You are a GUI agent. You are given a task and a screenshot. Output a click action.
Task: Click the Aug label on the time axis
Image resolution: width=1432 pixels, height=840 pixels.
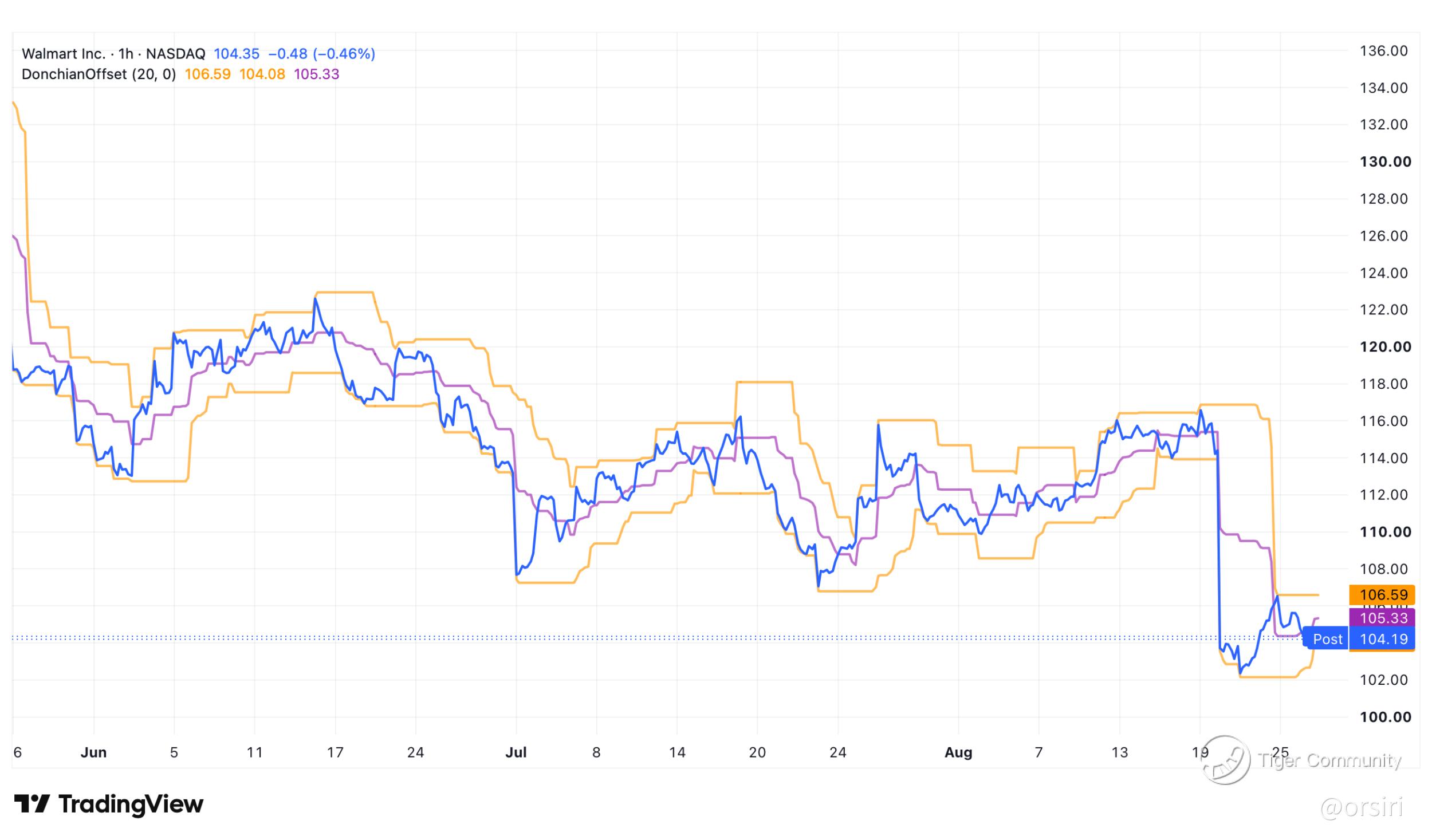point(958,752)
